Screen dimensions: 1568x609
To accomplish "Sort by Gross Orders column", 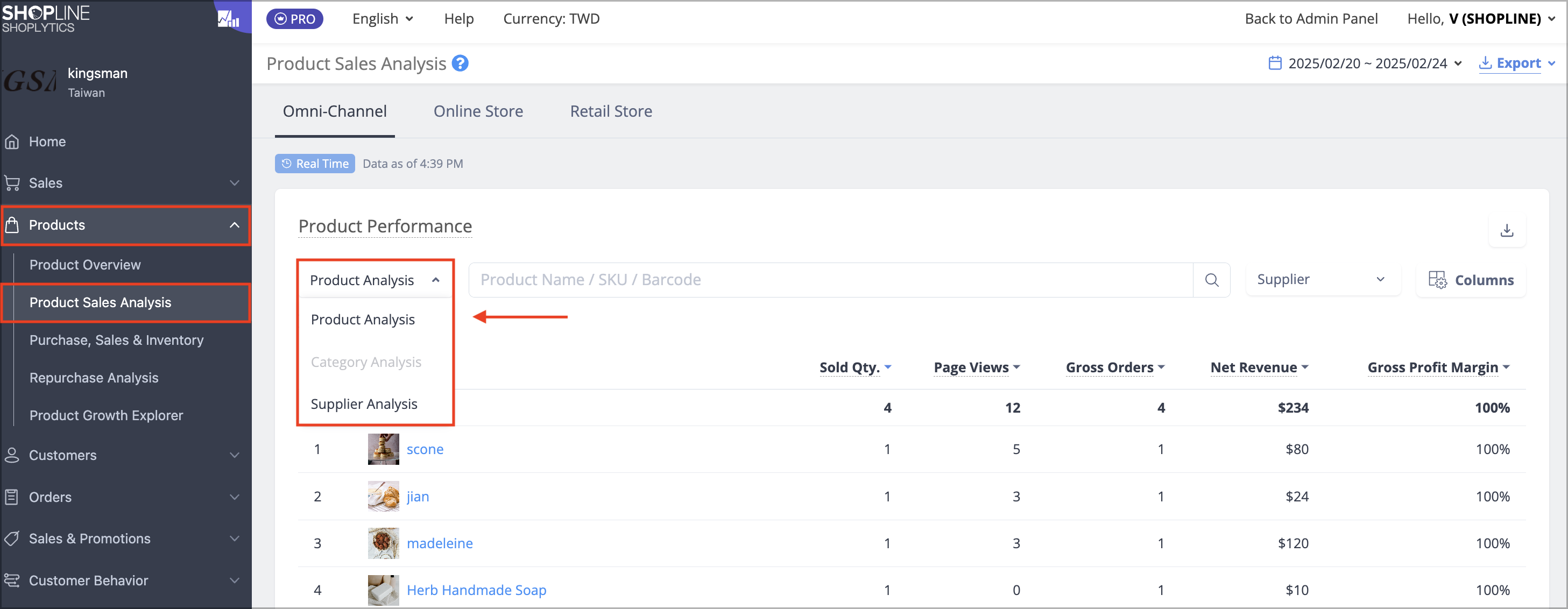I will point(1115,367).
